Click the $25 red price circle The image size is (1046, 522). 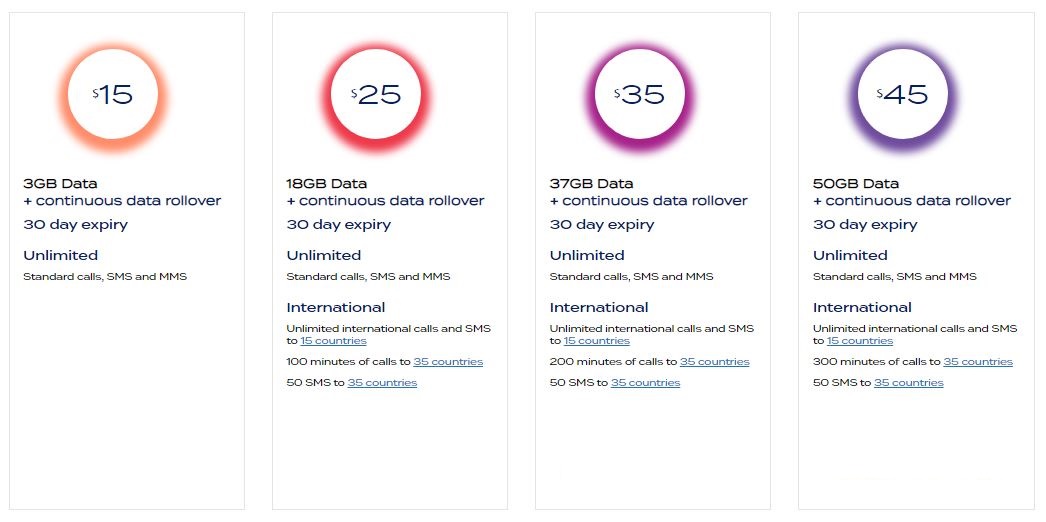tap(378, 95)
